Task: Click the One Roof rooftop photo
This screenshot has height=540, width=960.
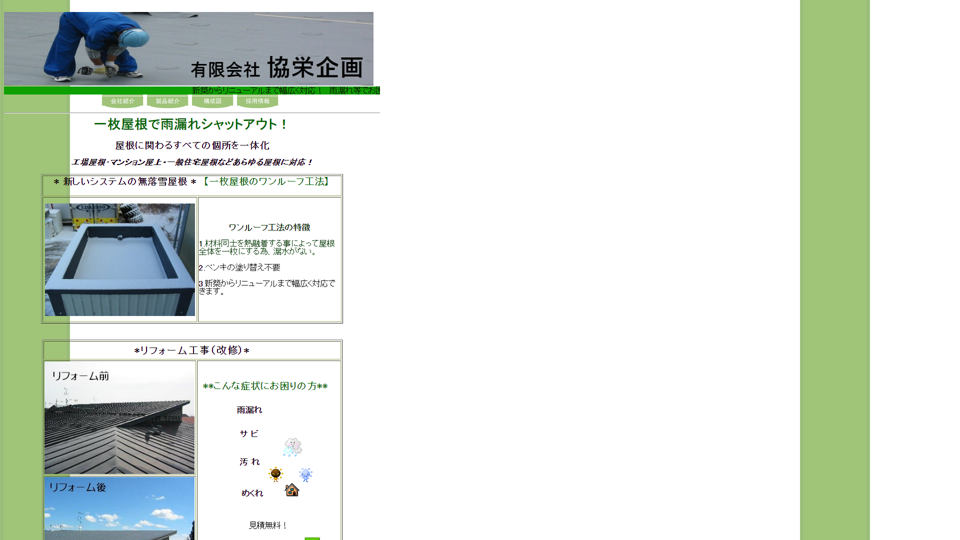Action: [x=120, y=260]
